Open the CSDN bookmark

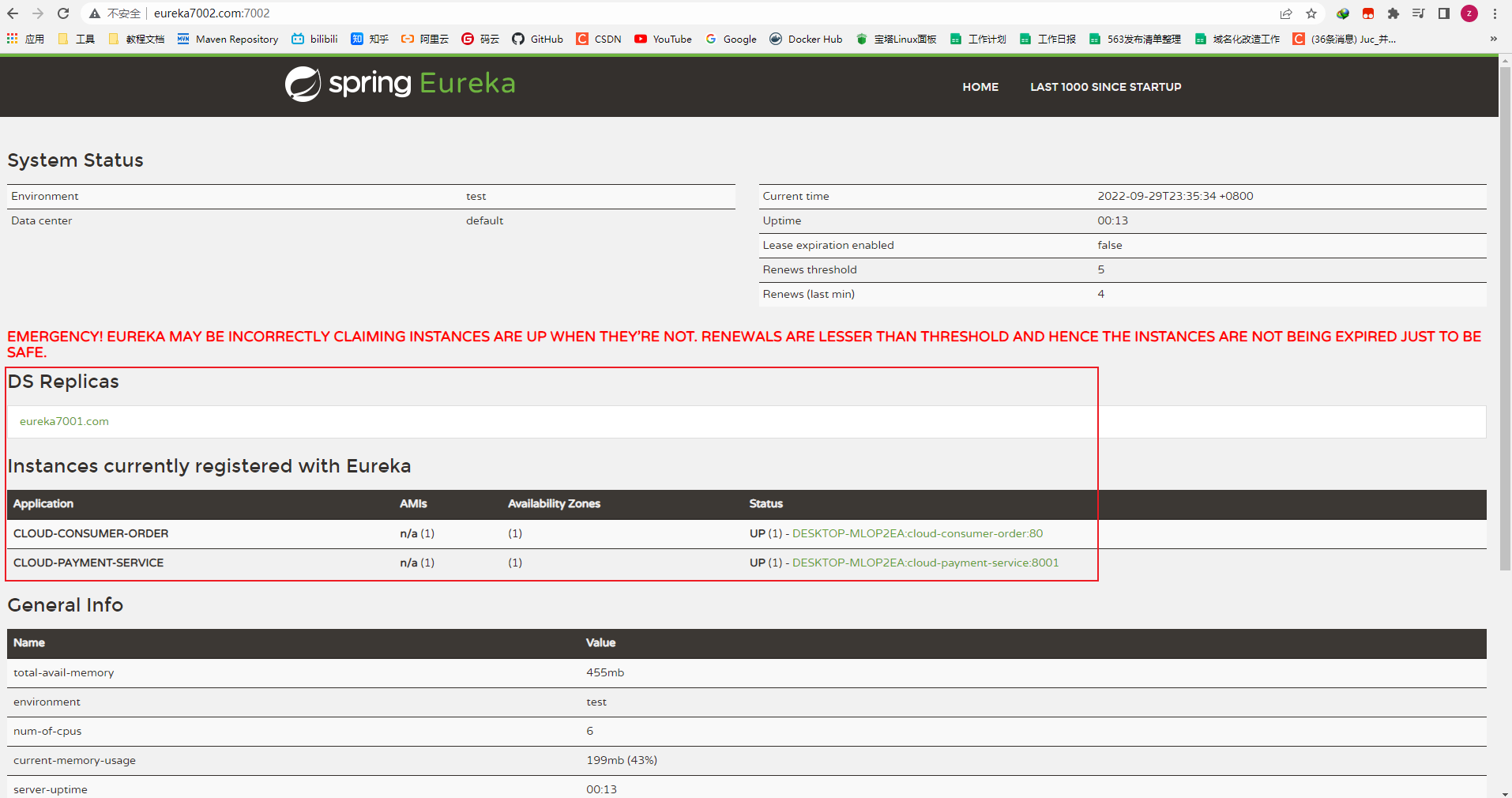coord(599,39)
